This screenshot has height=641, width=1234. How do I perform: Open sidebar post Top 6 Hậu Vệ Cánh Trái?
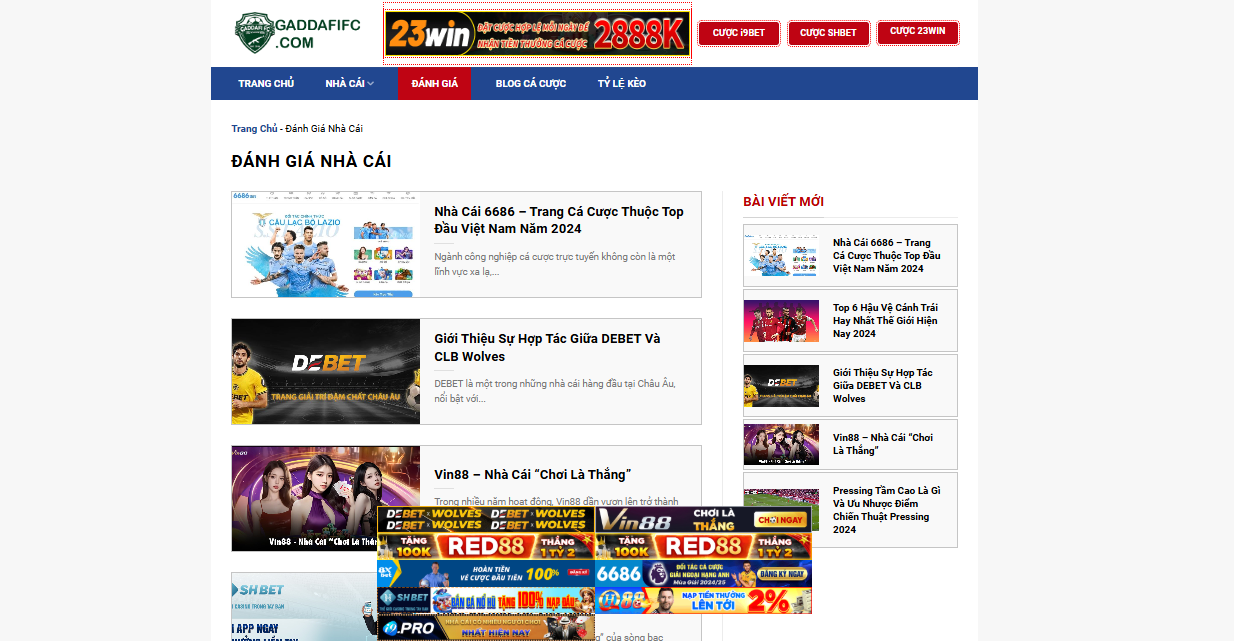[x=886, y=321]
